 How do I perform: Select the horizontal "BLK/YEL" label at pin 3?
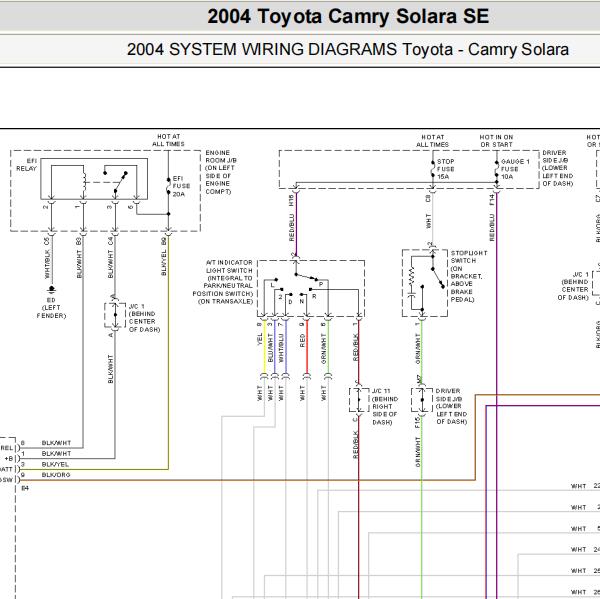coord(55,464)
